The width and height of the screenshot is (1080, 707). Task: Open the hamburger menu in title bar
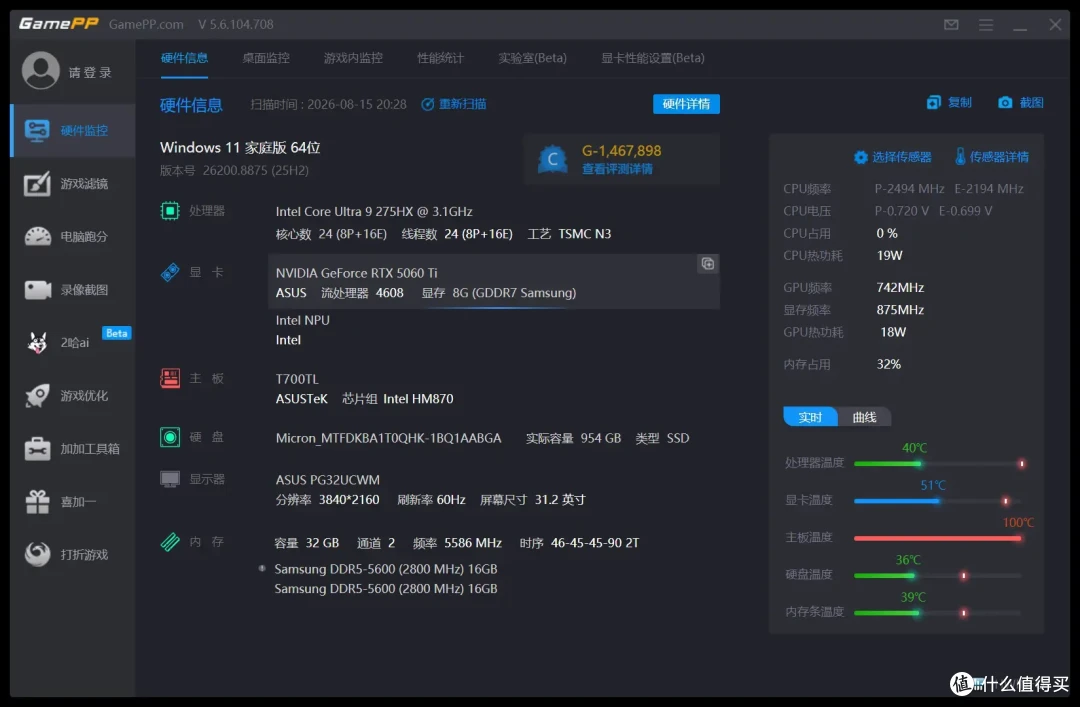pos(986,25)
